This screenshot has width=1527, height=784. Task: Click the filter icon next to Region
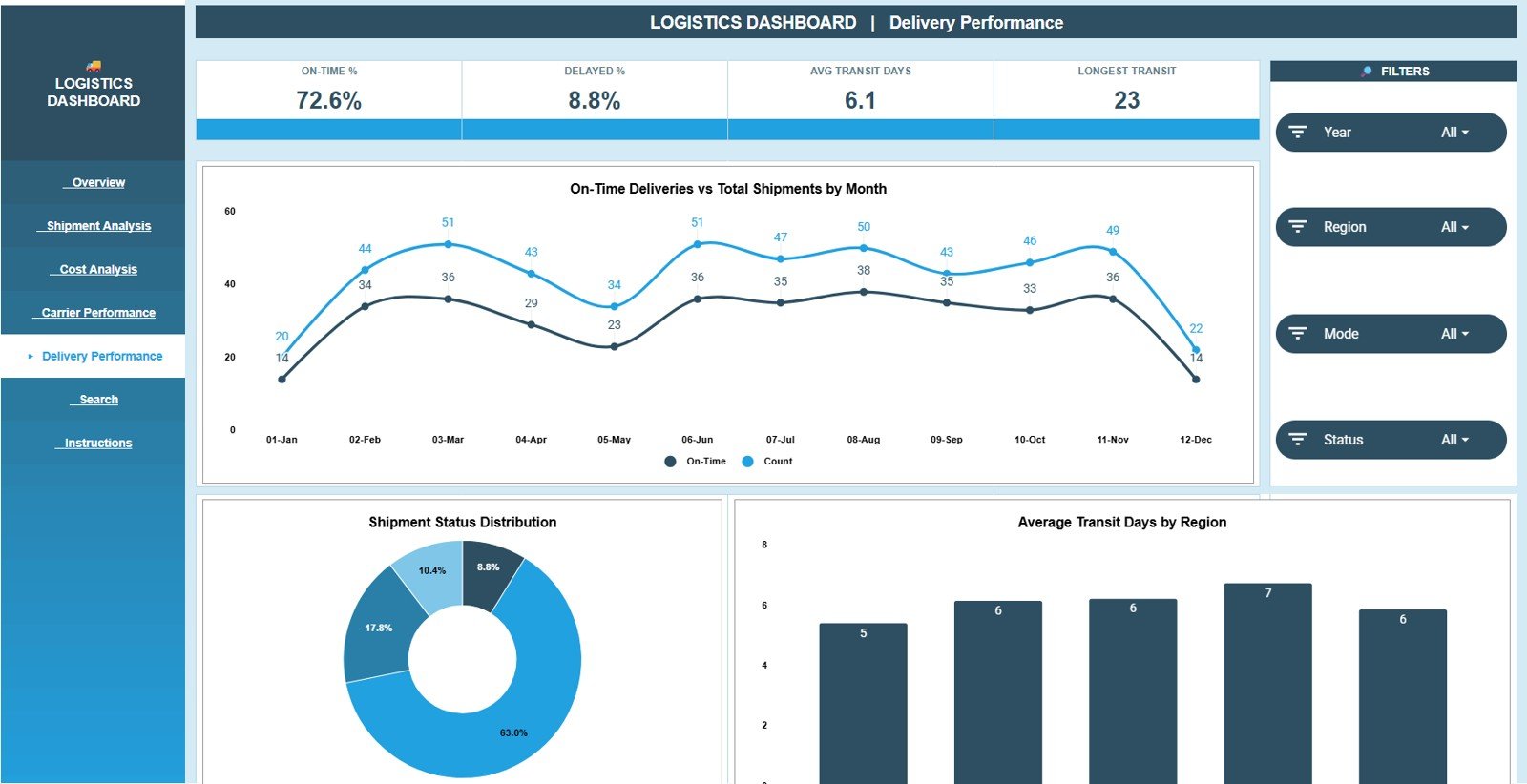(1298, 227)
